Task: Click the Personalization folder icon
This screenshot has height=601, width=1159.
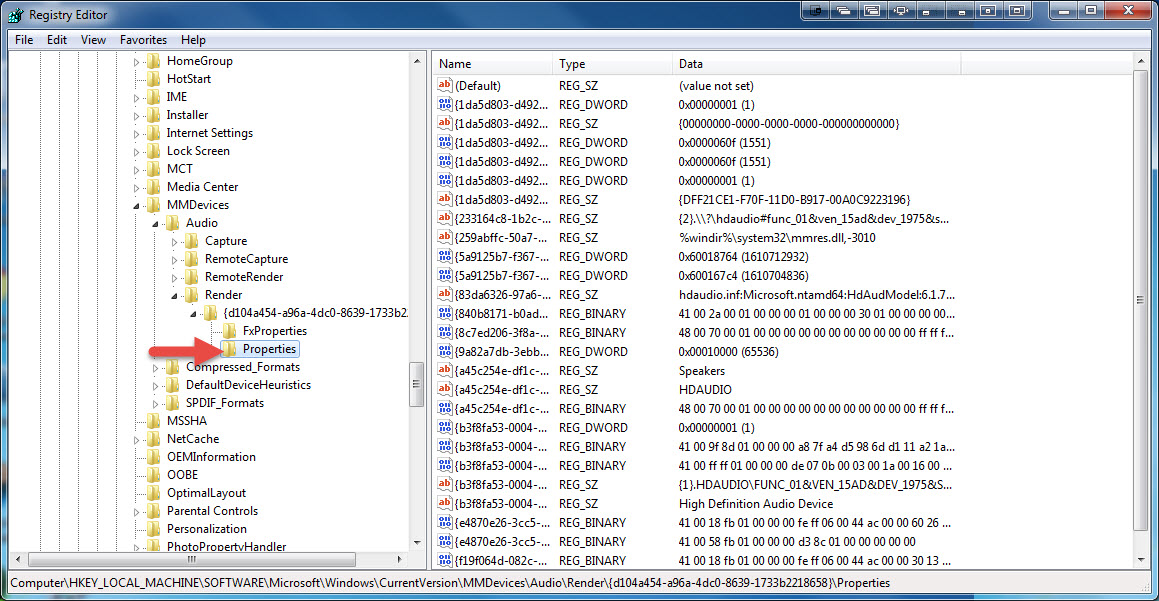Action: (x=153, y=529)
